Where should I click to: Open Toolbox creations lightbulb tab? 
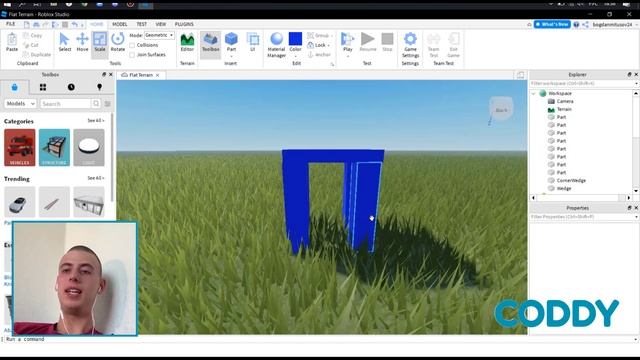click(x=99, y=87)
